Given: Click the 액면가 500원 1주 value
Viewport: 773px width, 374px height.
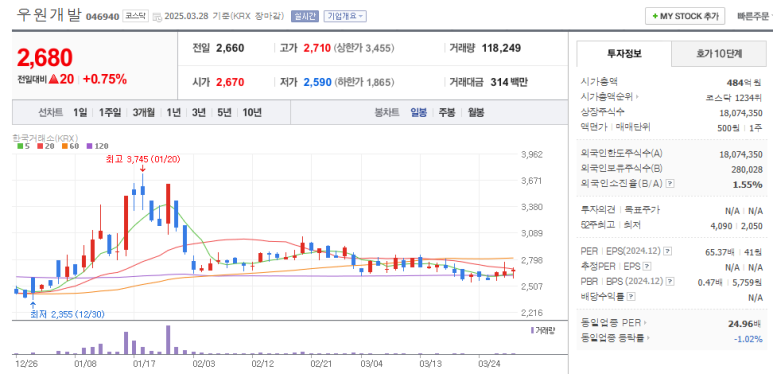Looking at the screenshot, I should (x=740, y=128).
